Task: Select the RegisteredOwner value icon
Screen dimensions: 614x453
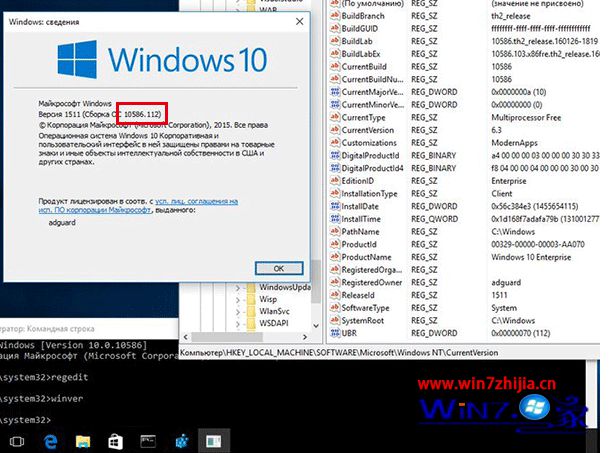Action: [x=335, y=282]
